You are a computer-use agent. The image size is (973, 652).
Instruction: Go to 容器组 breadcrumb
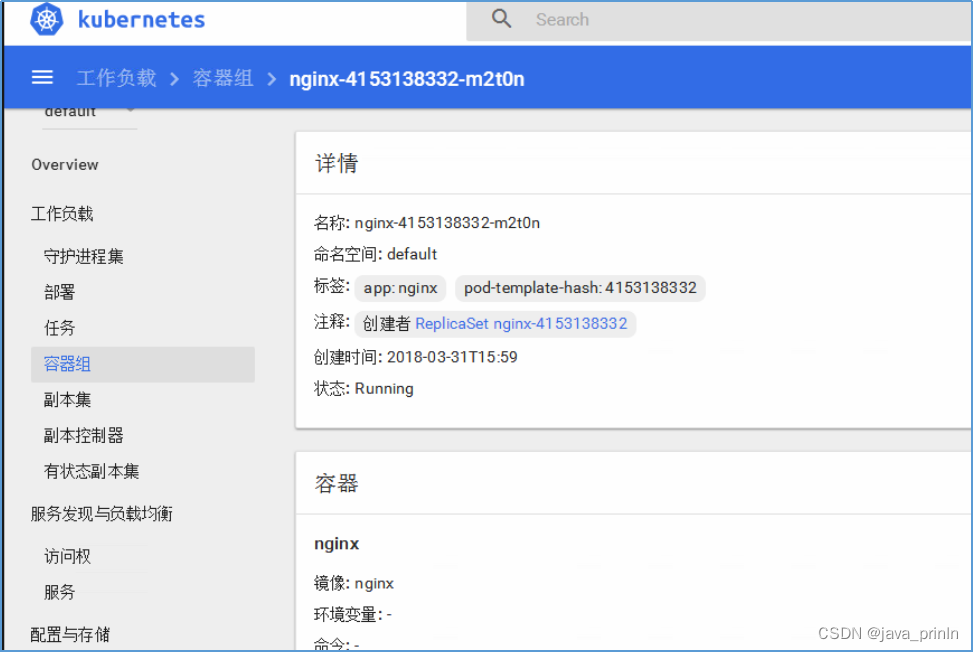(x=223, y=78)
